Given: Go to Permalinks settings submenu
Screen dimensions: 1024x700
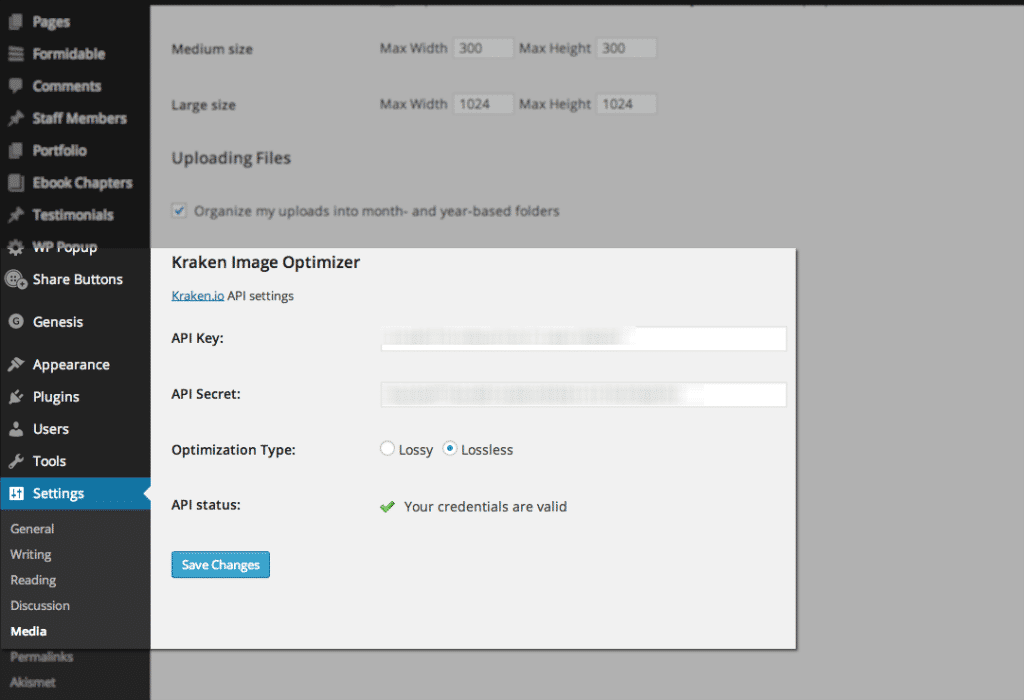Looking at the screenshot, I should [x=42, y=657].
